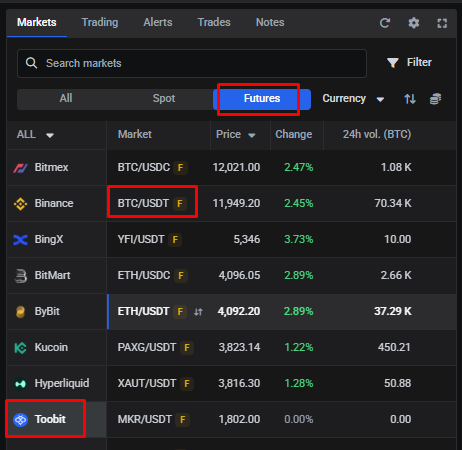Open the PAXG/USDT futures market

[146, 347]
